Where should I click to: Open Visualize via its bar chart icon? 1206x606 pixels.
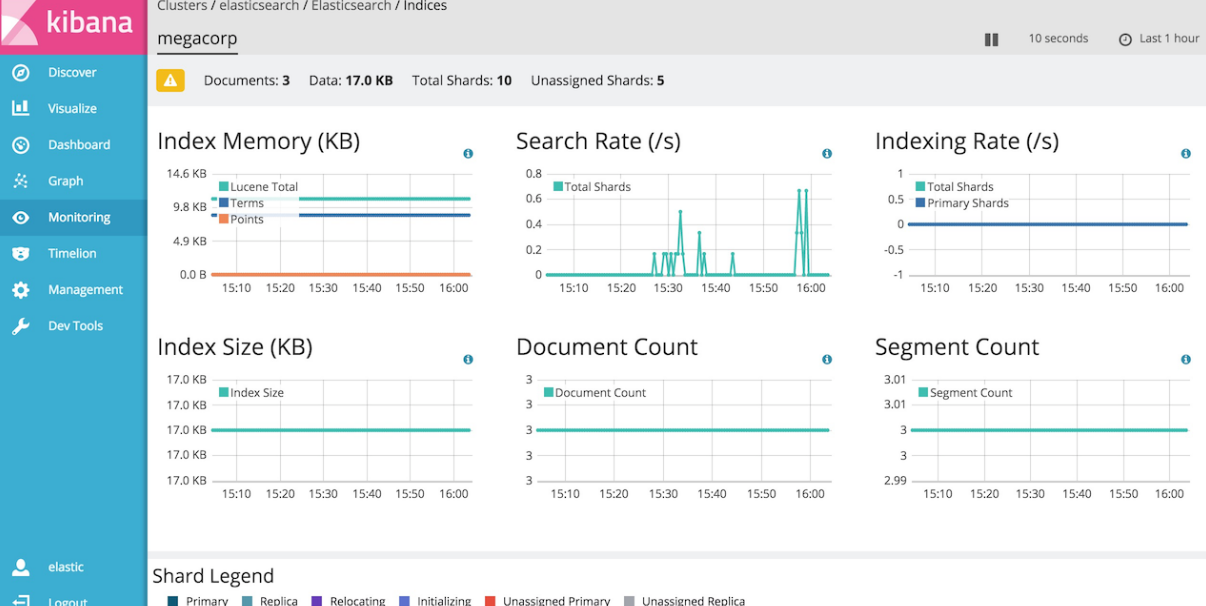click(20, 109)
